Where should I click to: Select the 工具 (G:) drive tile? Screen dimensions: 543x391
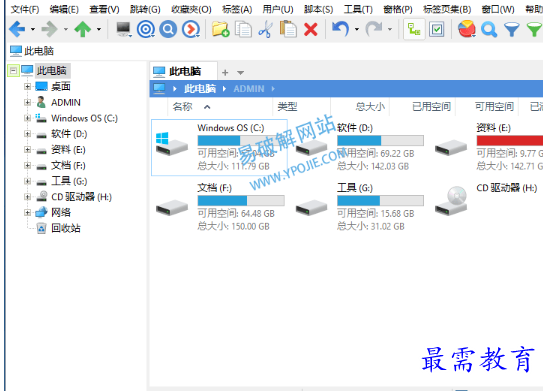(x=360, y=207)
